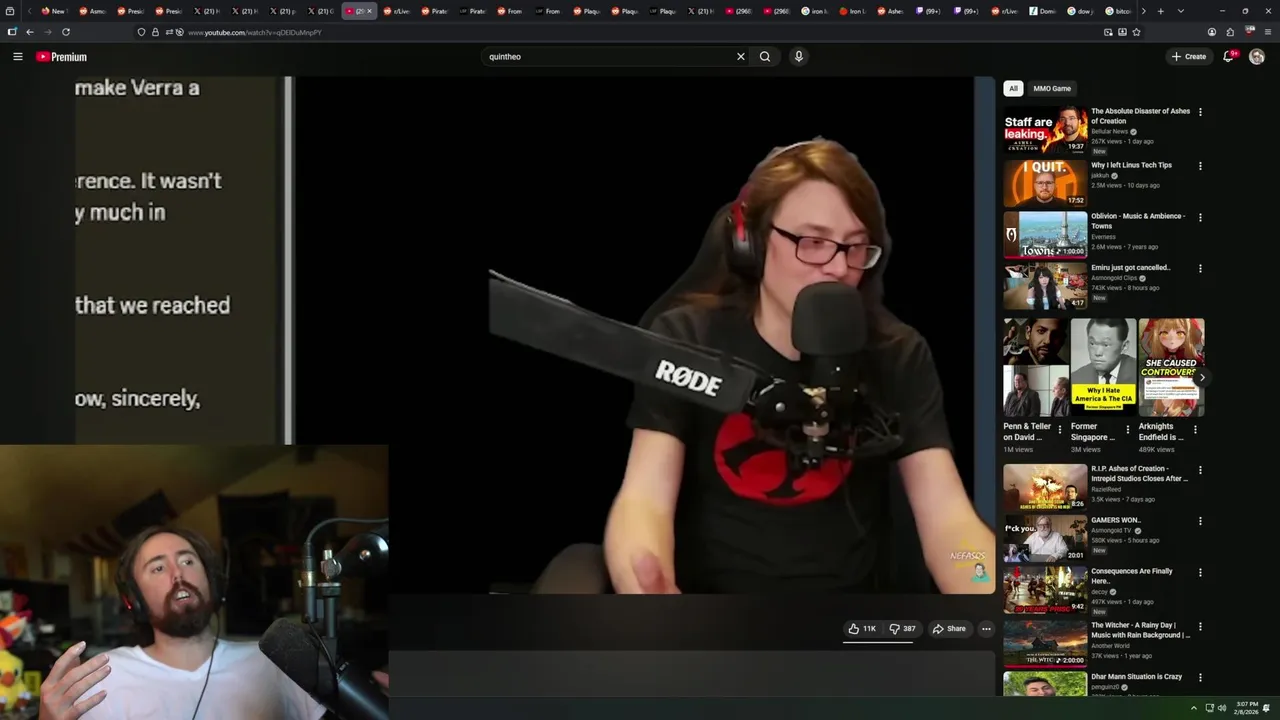Switch to the 'dow j' Google tab
The image size is (1280, 720).
1081,11
